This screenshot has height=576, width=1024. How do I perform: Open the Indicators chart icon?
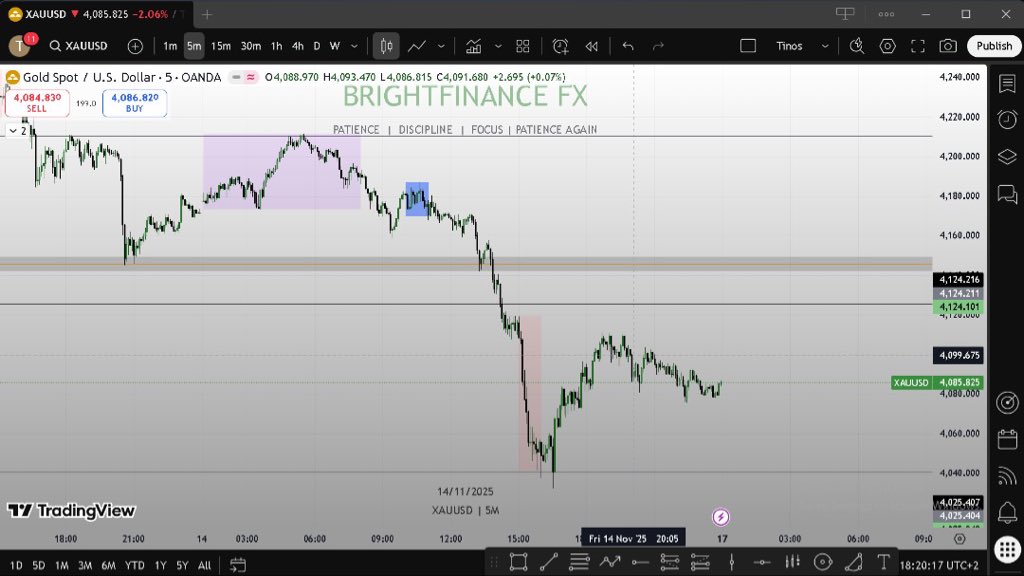(x=473, y=46)
